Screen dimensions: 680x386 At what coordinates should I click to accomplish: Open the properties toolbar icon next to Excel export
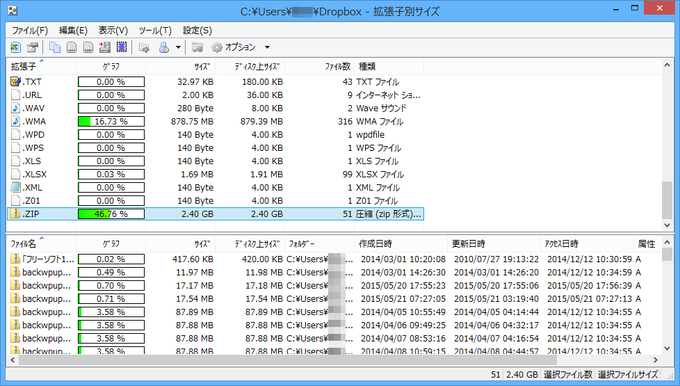(x=33, y=47)
